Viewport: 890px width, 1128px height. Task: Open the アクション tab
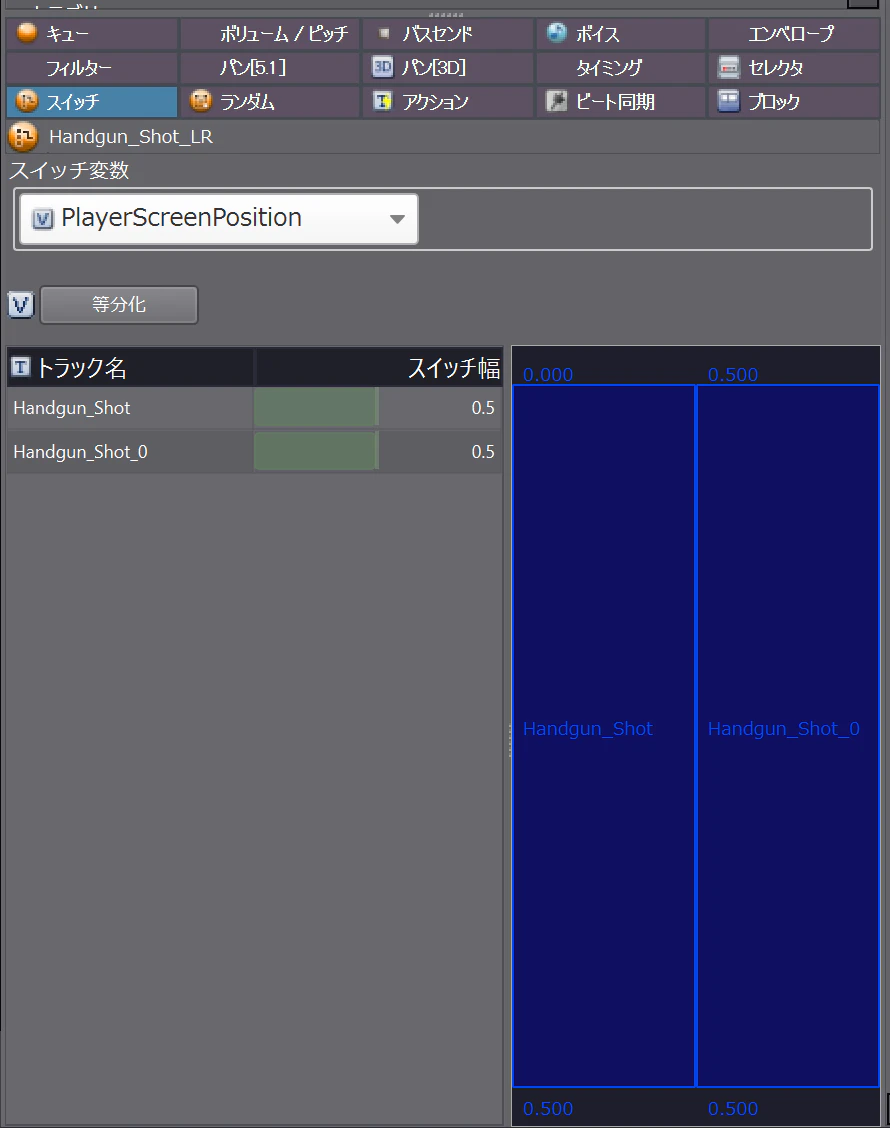[448, 101]
